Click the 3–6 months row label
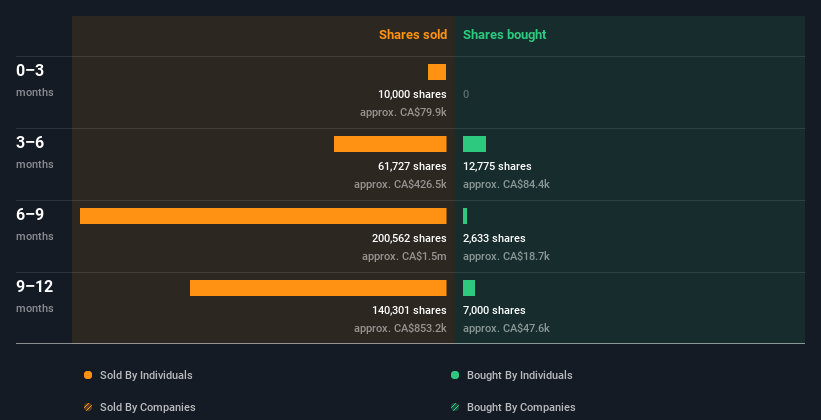821x420 pixels. point(35,152)
